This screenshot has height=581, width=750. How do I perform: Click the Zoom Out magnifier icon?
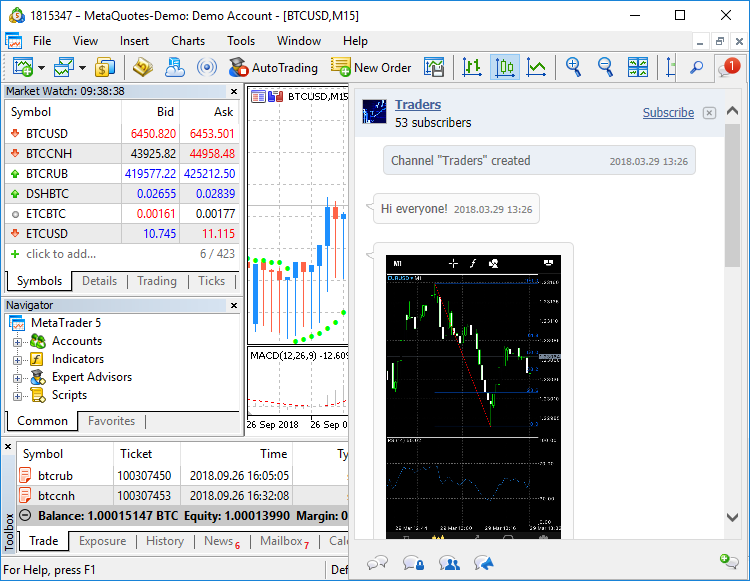[605, 67]
